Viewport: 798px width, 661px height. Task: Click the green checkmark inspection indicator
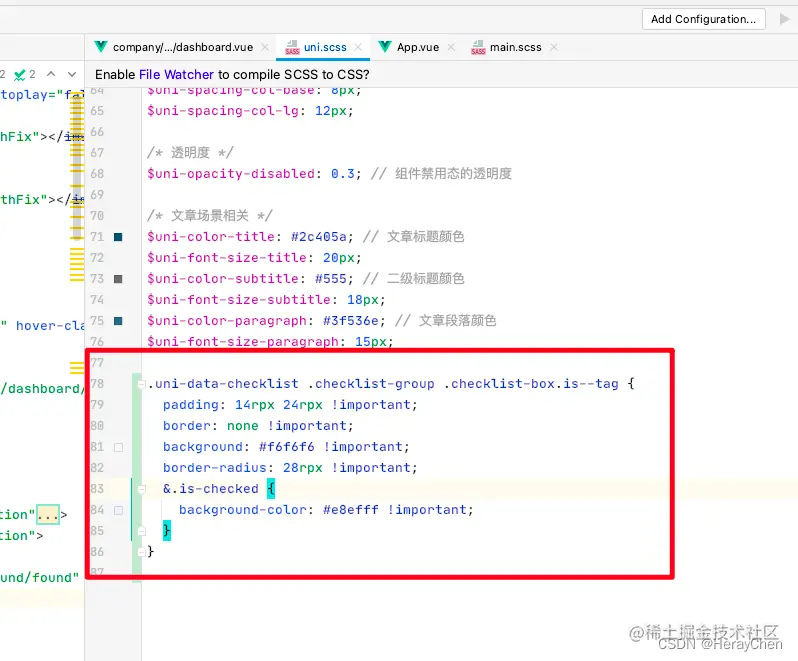pyautogui.click(x=19, y=75)
